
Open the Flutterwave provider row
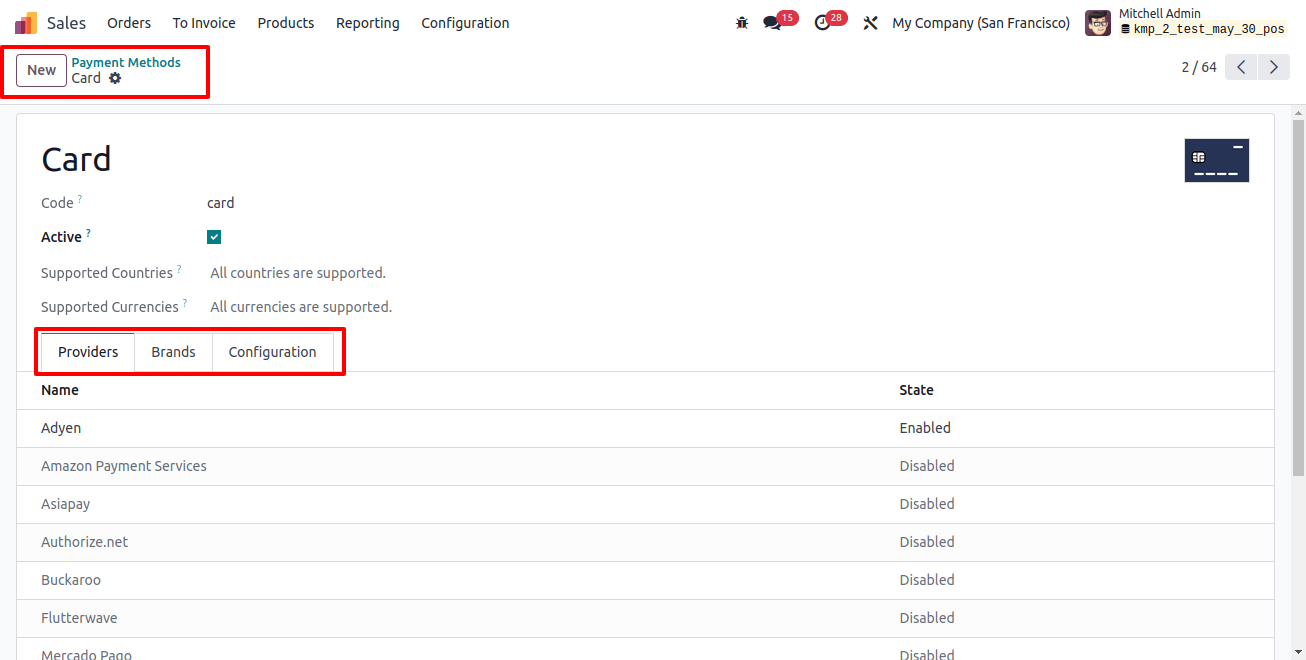(x=645, y=618)
